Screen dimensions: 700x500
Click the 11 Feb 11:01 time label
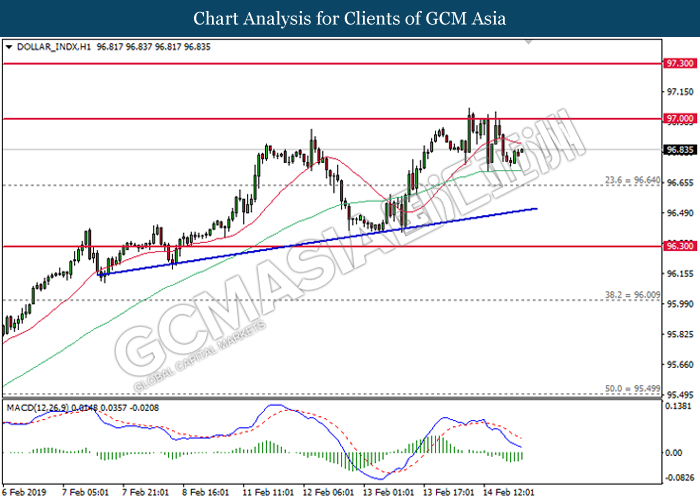click(268, 492)
